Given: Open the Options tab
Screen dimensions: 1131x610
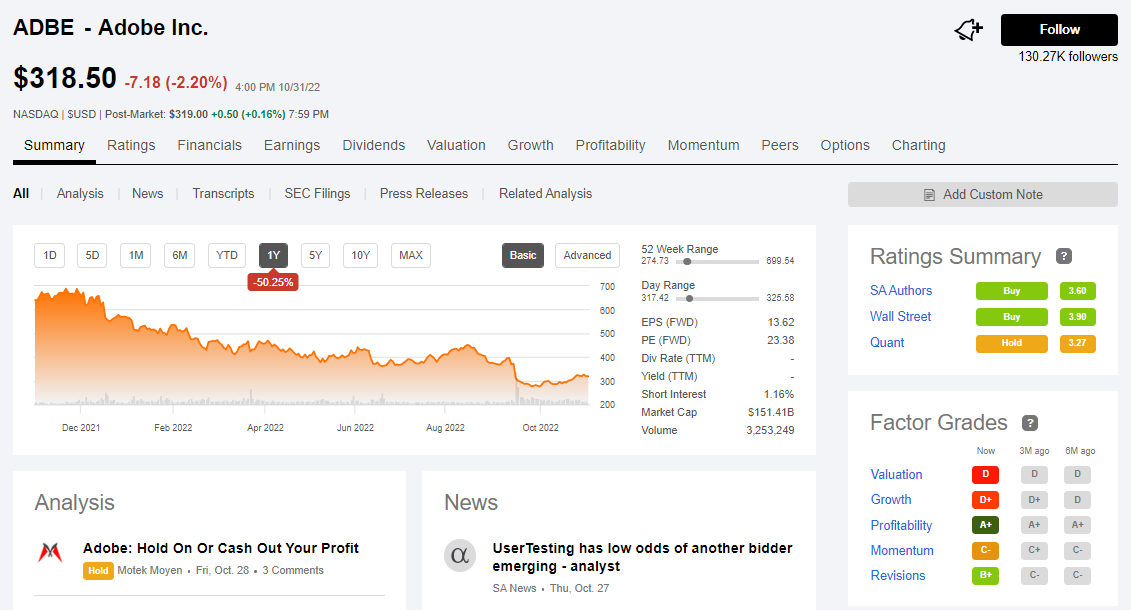Looking at the screenshot, I should (x=845, y=145).
